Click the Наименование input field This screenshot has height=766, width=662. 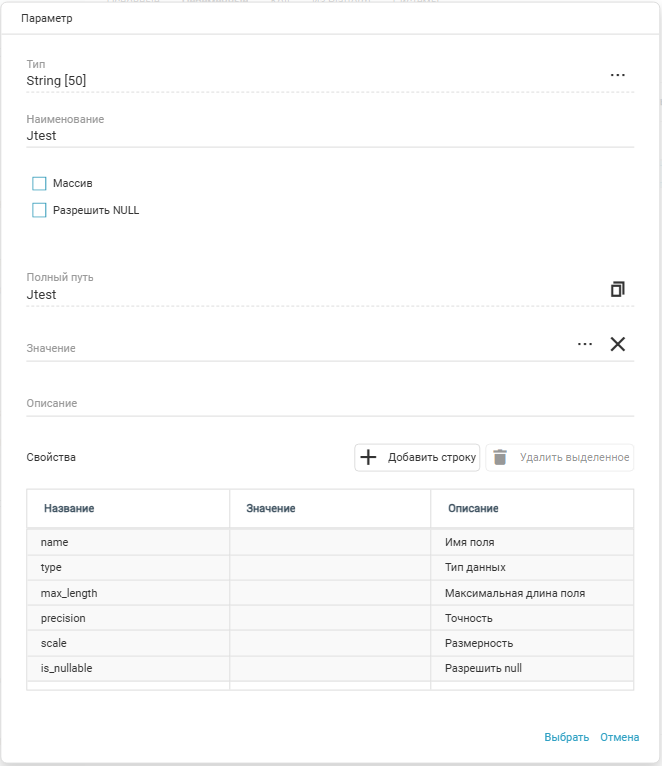pos(300,136)
